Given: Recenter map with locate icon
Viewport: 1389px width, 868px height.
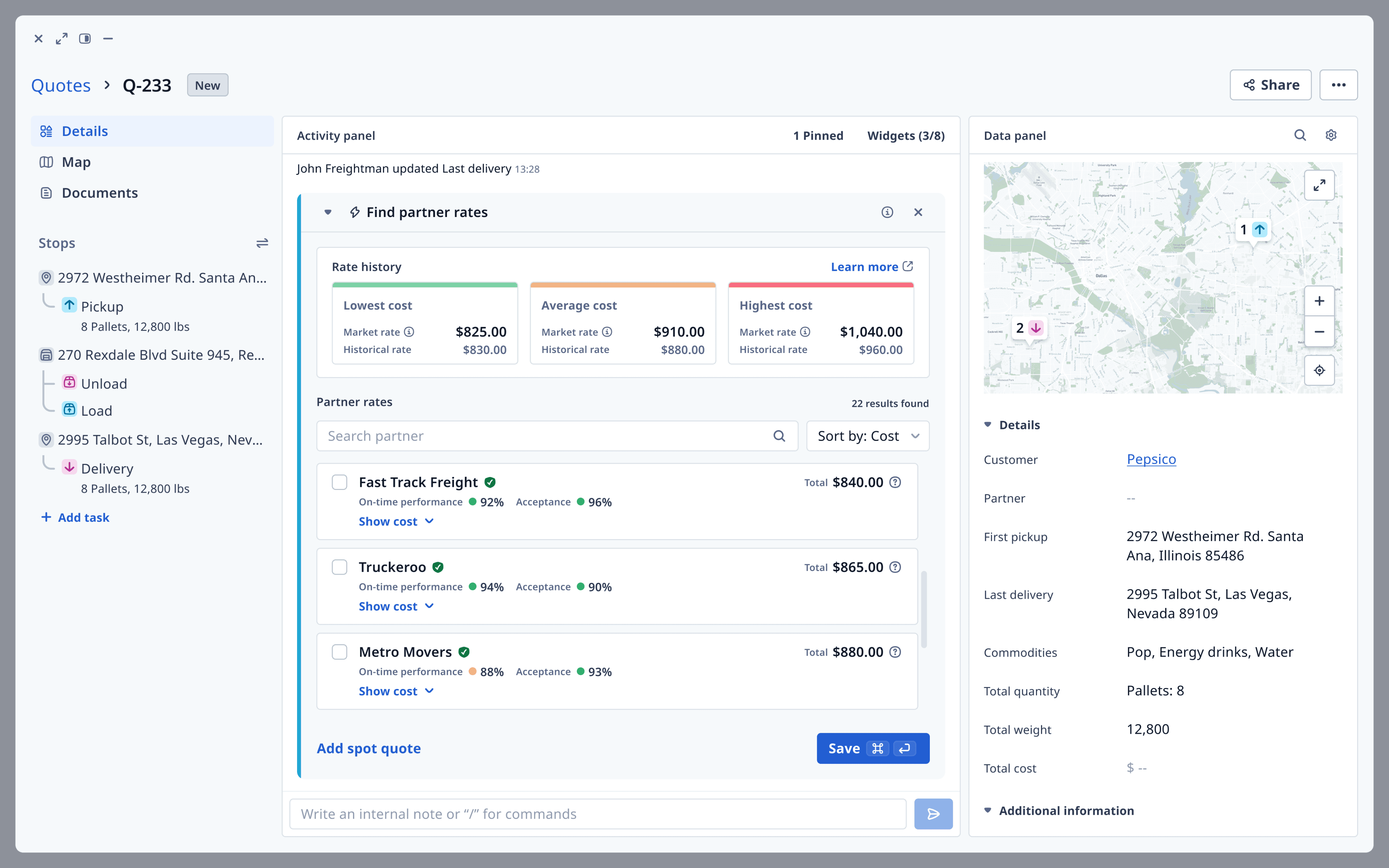Looking at the screenshot, I should click(1319, 370).
